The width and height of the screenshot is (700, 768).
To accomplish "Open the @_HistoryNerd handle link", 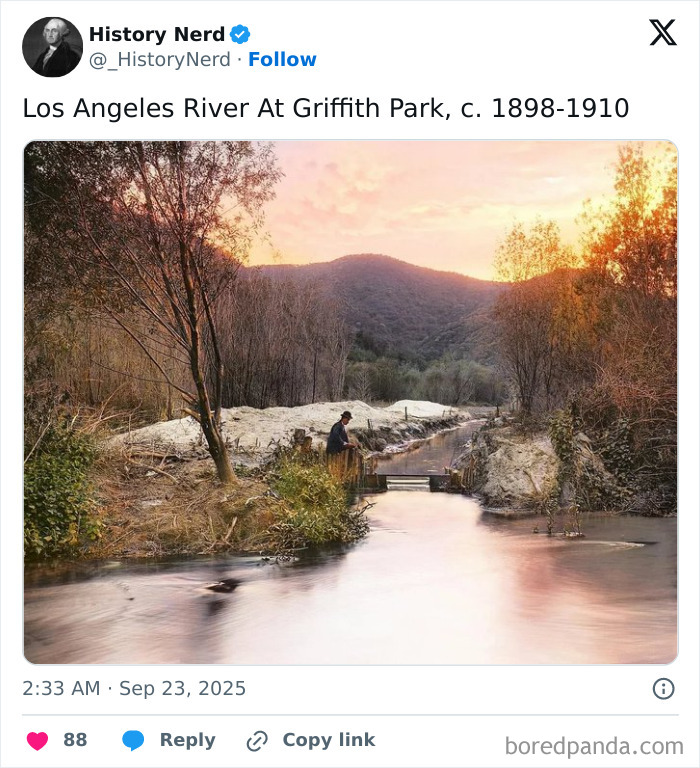I will (x=160, y=60).
